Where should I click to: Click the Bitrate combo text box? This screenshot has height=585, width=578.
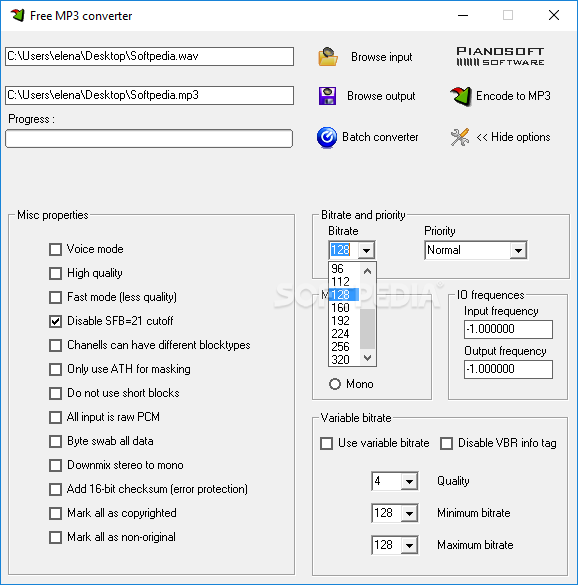(343, 250)
